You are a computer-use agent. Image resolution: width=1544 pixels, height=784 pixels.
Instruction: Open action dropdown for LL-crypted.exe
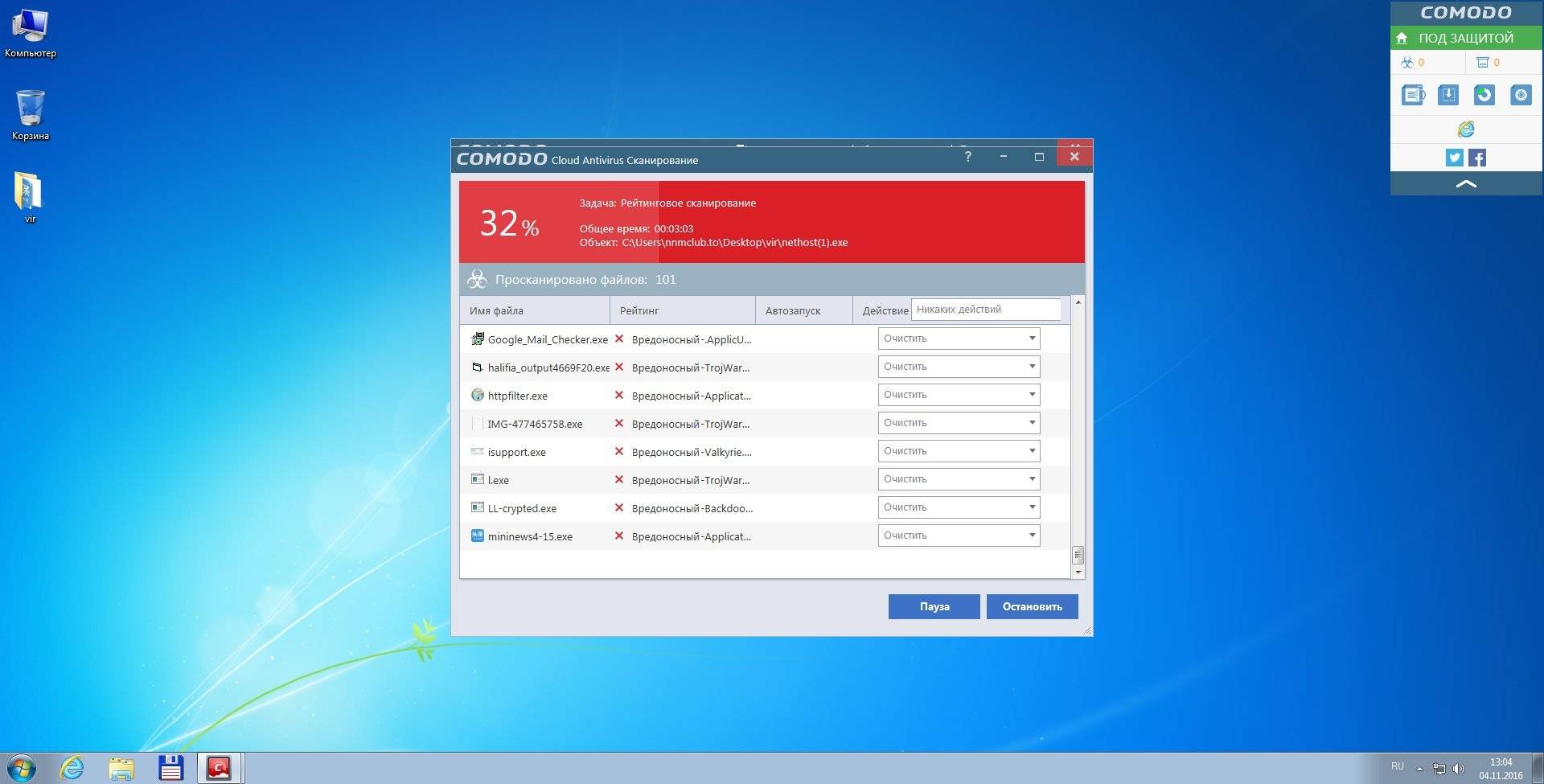click(x=959, y=507)
